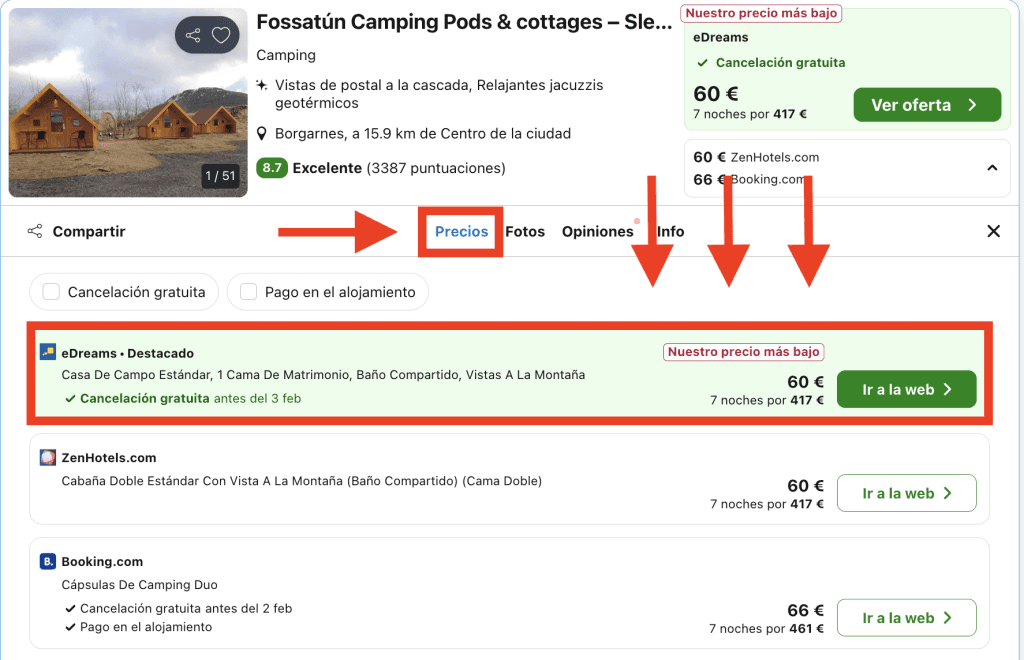Click the location pin icon beside Borgarnes
The image size is (1024, 660).
tap(262, 134)
